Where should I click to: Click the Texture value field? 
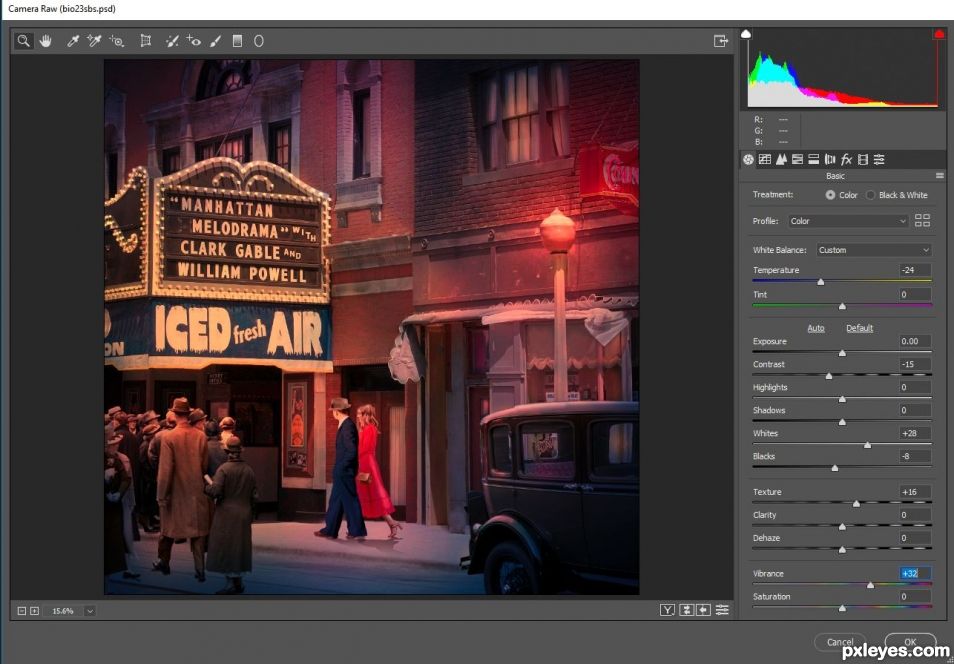pyautogui.click(x=915, y=492)
